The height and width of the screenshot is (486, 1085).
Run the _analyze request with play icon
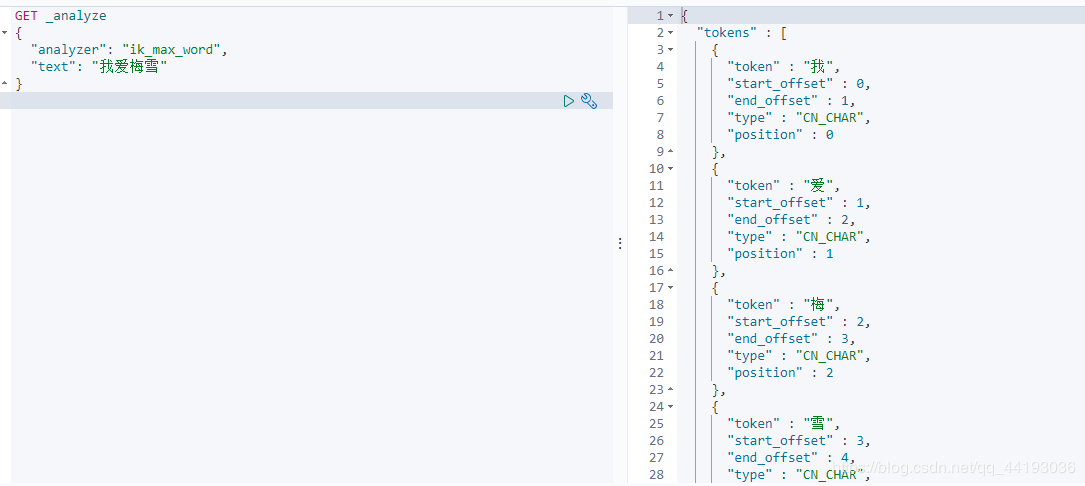click(569, 101)
